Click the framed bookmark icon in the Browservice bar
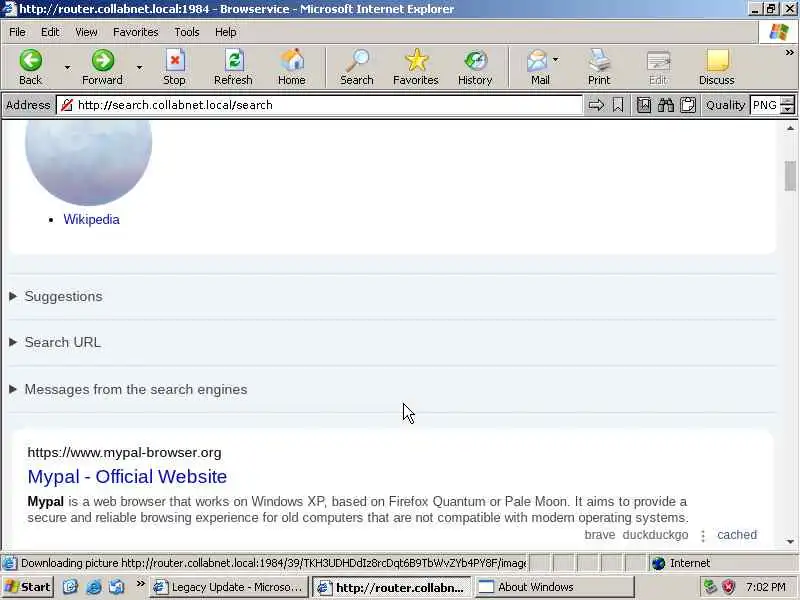 point(644,105)
